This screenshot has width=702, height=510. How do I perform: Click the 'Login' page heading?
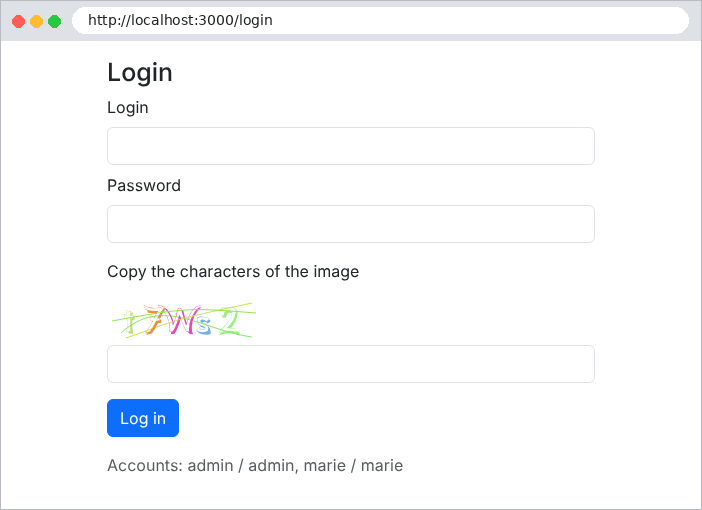(x=140, y=73)
